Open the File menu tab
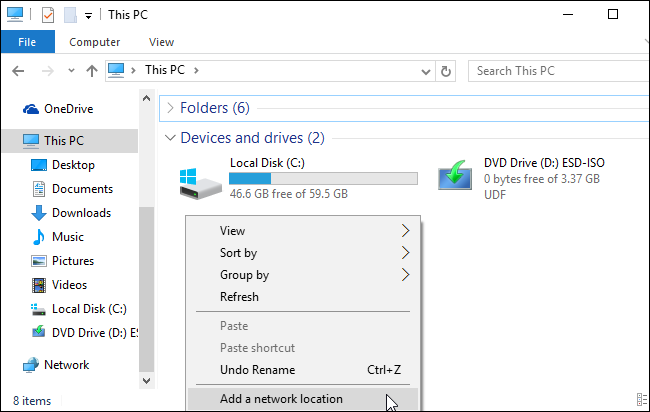650x412 pixels. tap(27, 42)
